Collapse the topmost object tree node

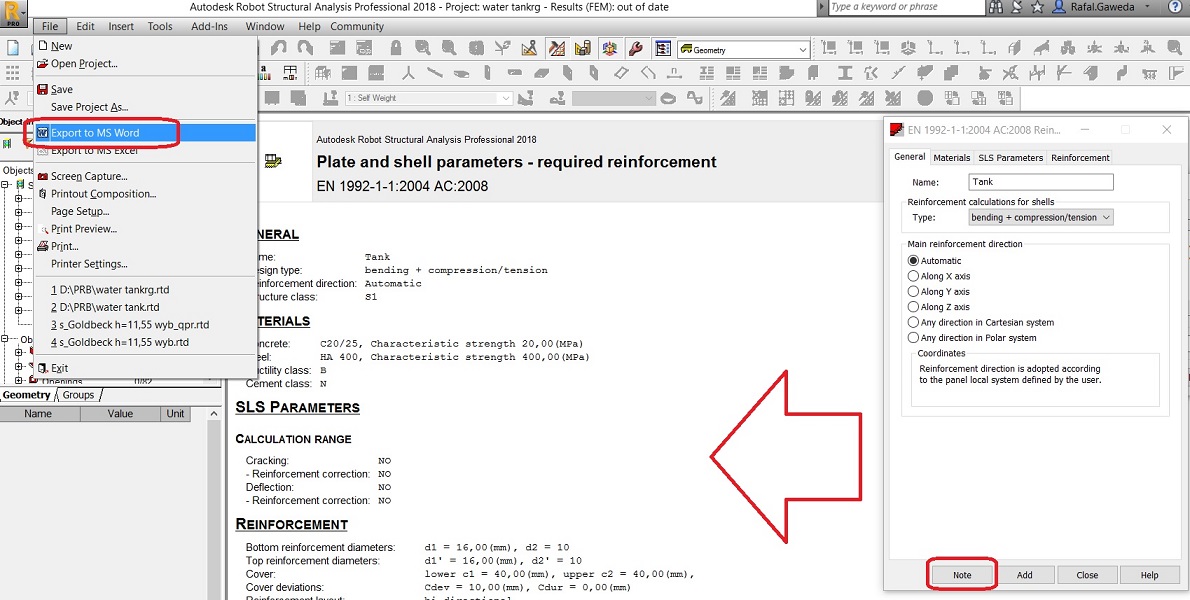pos(5,184)
